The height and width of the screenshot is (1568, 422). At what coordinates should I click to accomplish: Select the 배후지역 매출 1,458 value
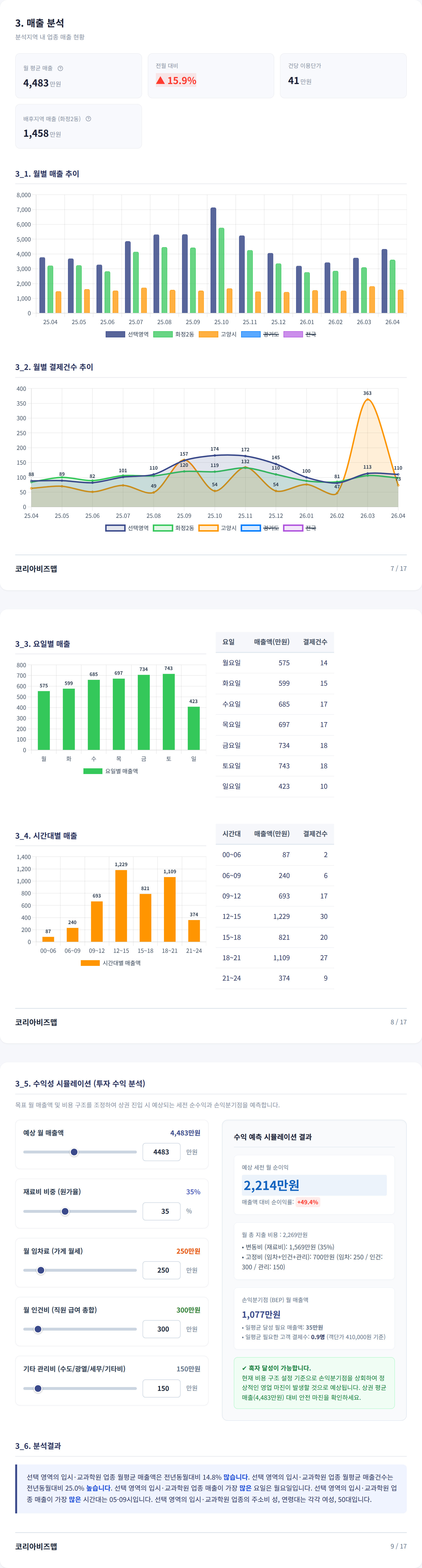pos(36,133)
